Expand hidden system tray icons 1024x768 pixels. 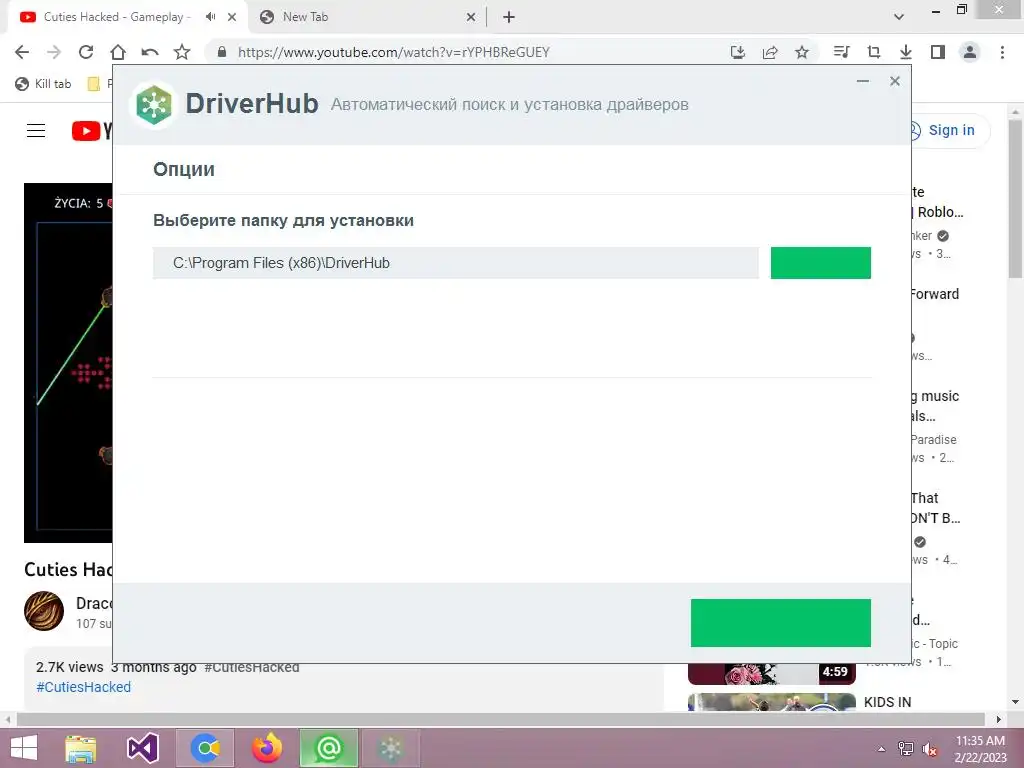tap(882, 749)
